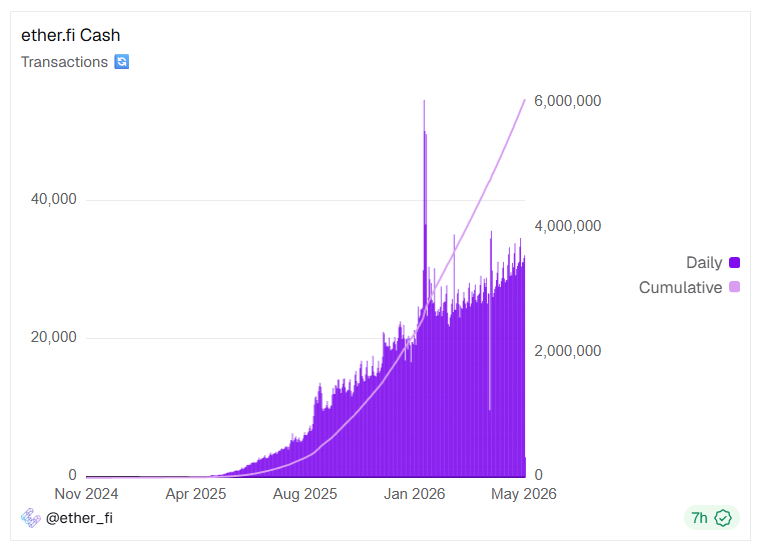Click the 6,000,000 right axis label

pos(567,101)
